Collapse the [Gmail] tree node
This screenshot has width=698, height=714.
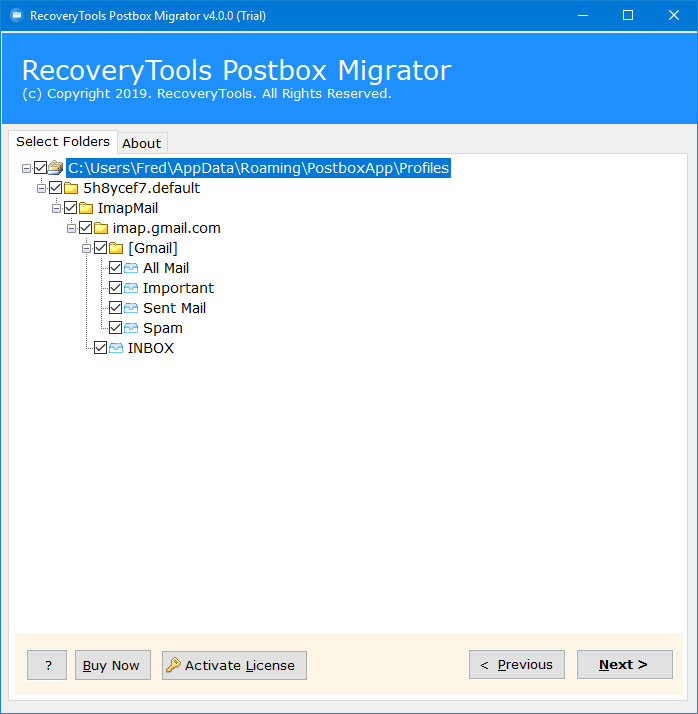tap(87, 249)
